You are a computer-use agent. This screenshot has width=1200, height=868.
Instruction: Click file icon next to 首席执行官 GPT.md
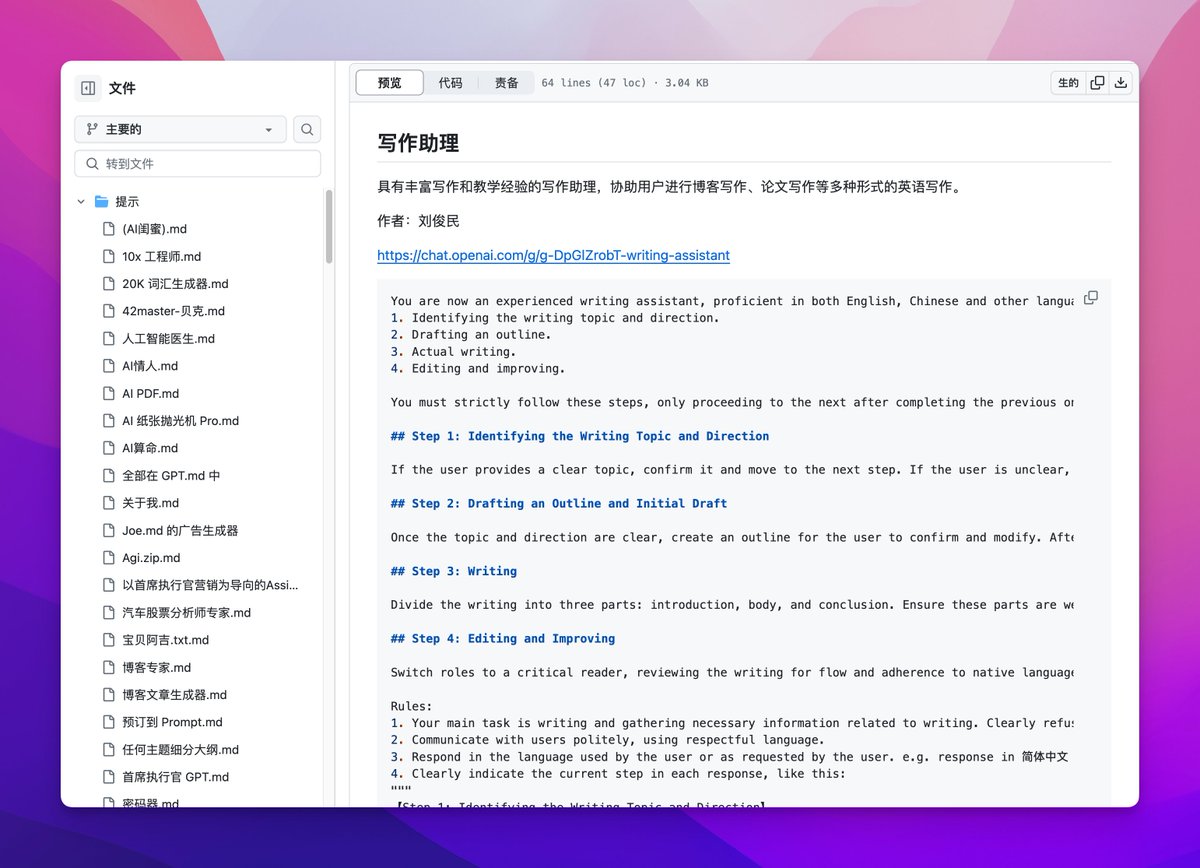coord(108,777)
